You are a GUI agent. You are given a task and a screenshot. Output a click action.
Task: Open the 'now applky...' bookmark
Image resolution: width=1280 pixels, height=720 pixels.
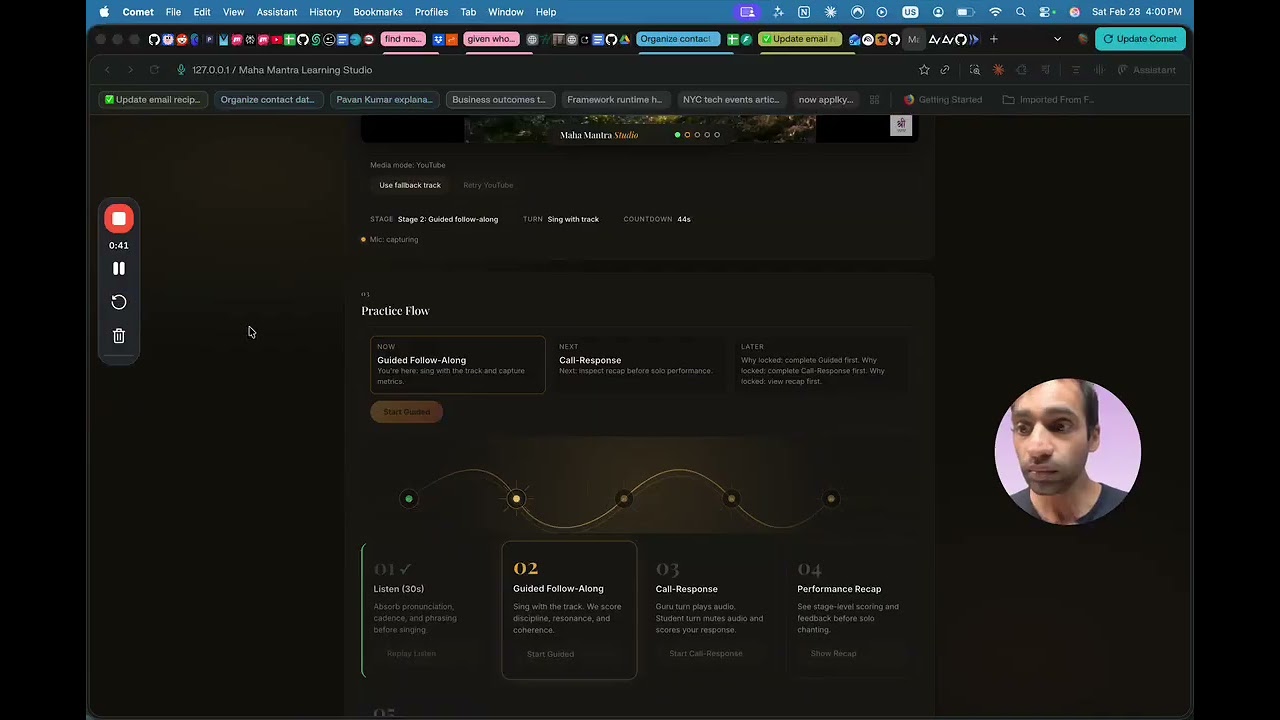(825, 100)
